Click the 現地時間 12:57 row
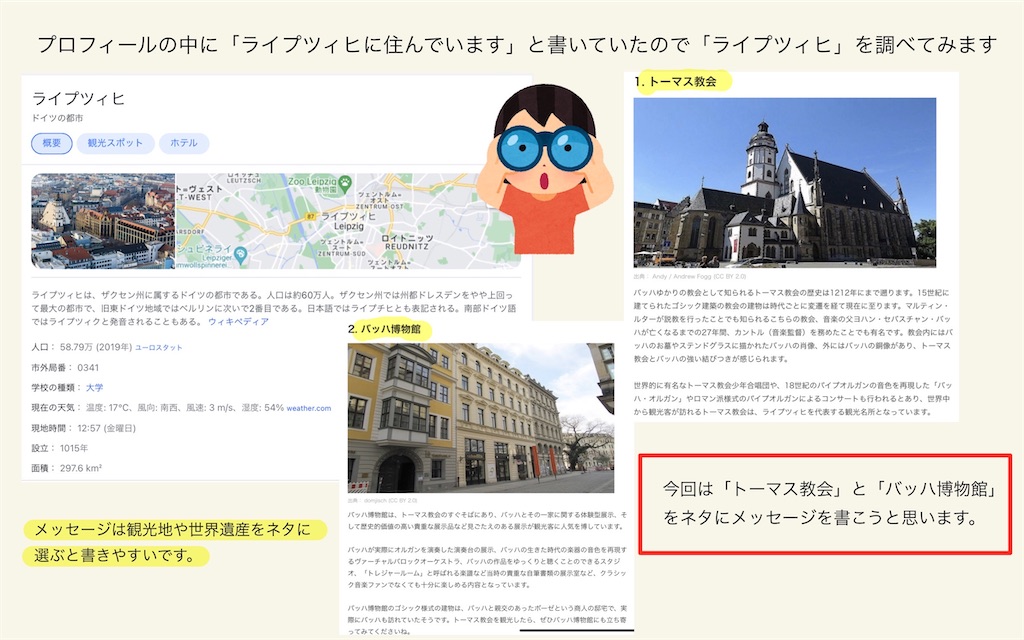The width and height of the screenshot is (1024, 640). pyautogui.click(x=84, y=428)
